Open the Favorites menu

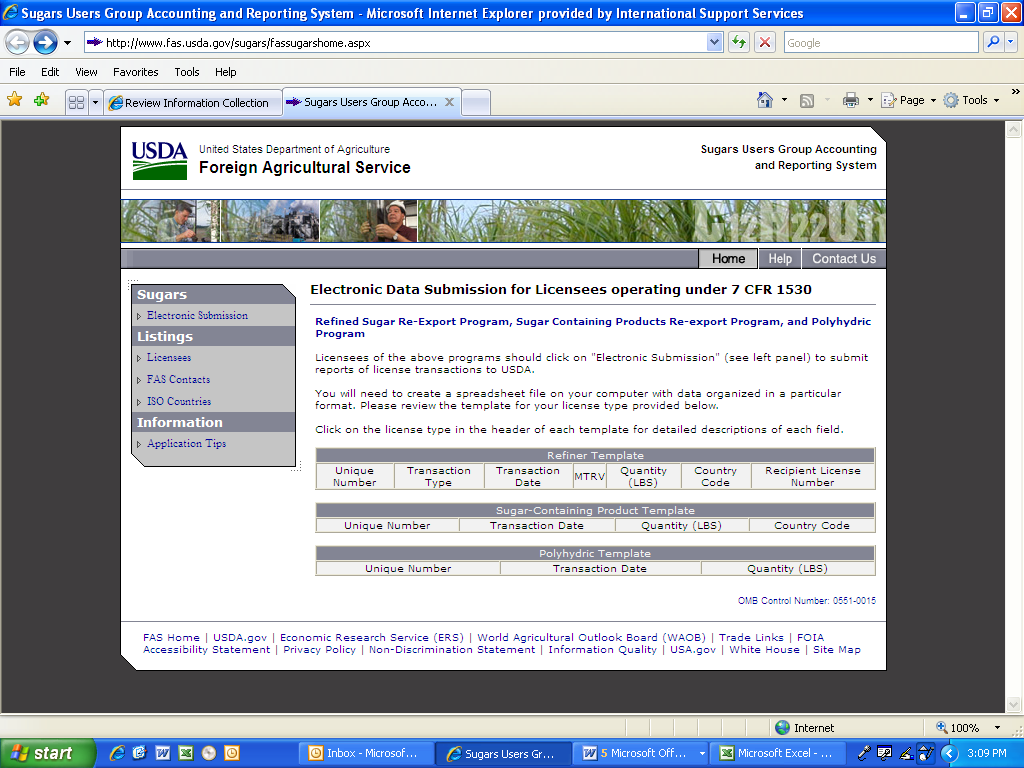coord(135,72)
